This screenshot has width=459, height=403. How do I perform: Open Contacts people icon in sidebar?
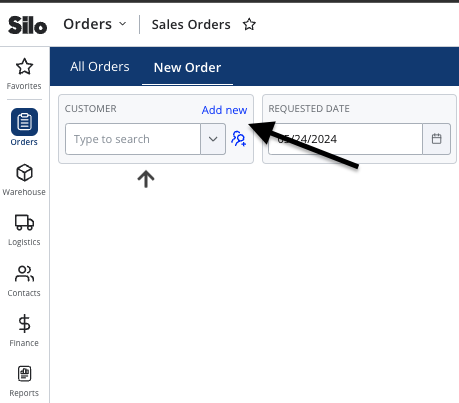point(24,273)
